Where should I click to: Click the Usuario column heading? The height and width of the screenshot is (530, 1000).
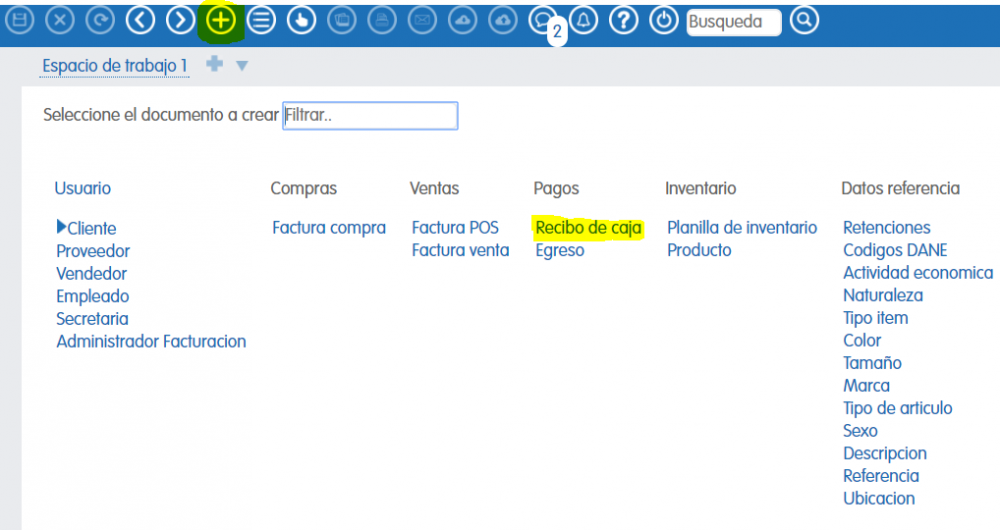point(83,188)
